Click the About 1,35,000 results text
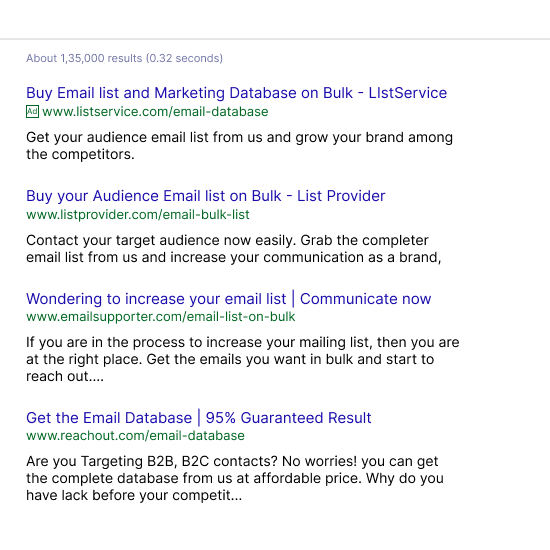The width and height of the screenshot is (550, 550). (124, 58)
